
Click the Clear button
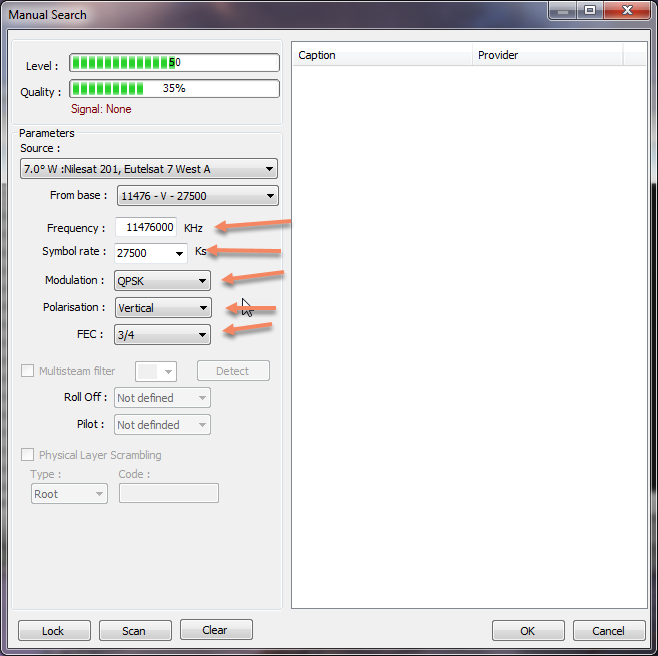pos(215,630)
